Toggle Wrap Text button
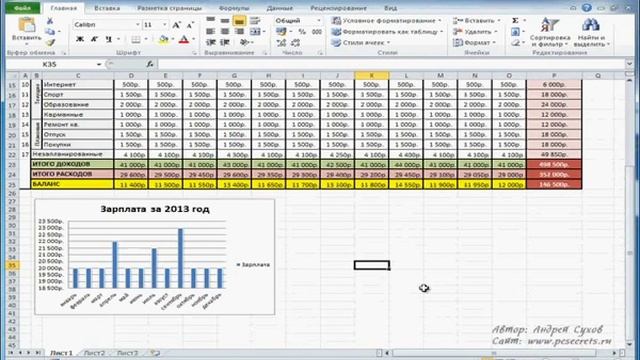This screenshot has width=640, height=360. tap(255, 20)
